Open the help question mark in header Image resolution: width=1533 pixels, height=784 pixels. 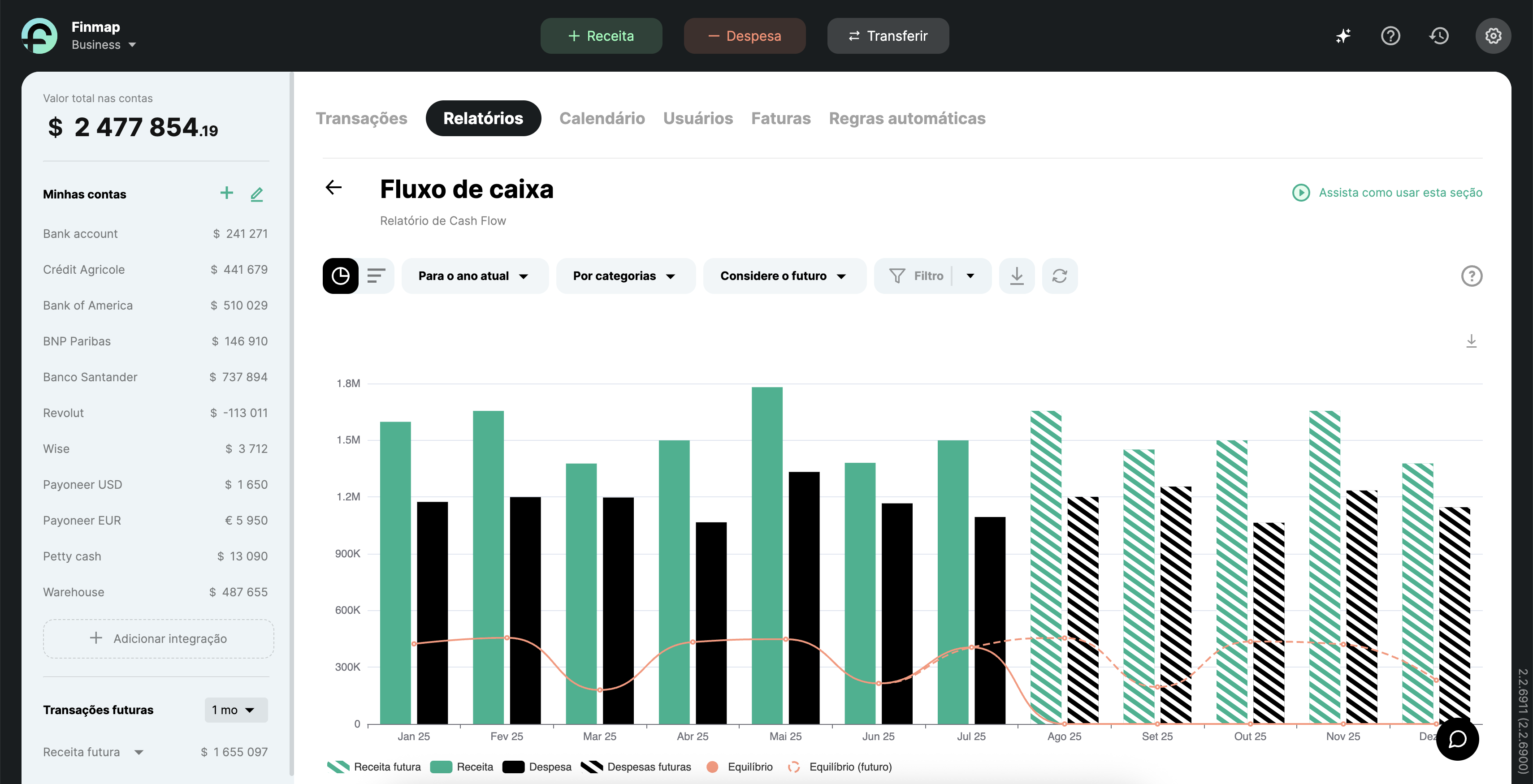tap(1390, 36)
